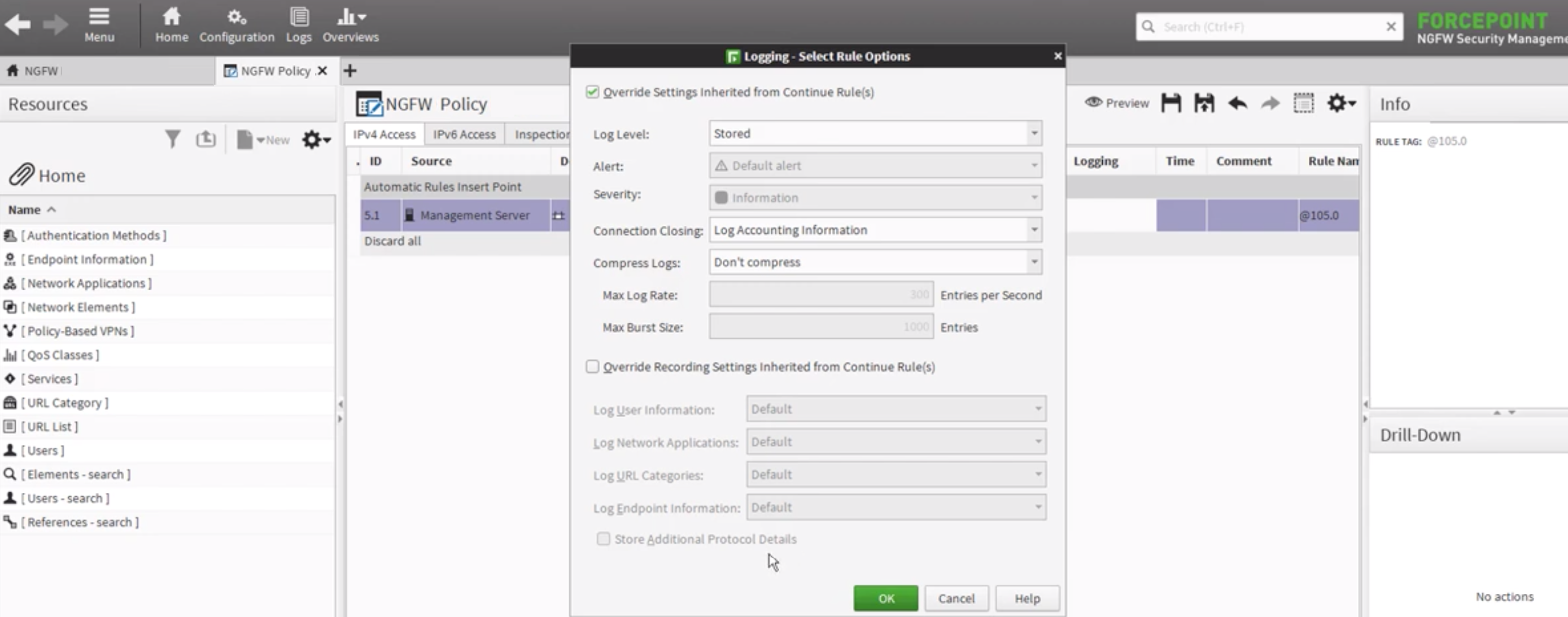Click the Resources export icon

[206, 139]
